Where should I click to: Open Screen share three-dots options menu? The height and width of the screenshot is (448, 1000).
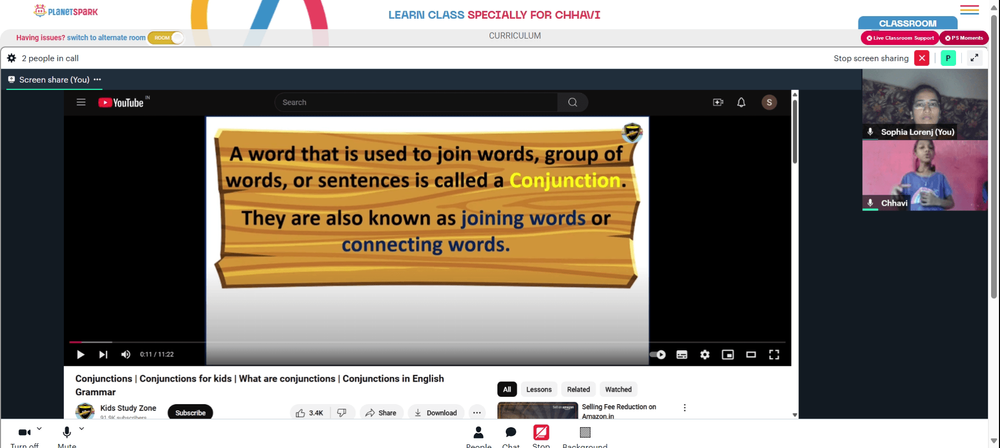[97, 80]
